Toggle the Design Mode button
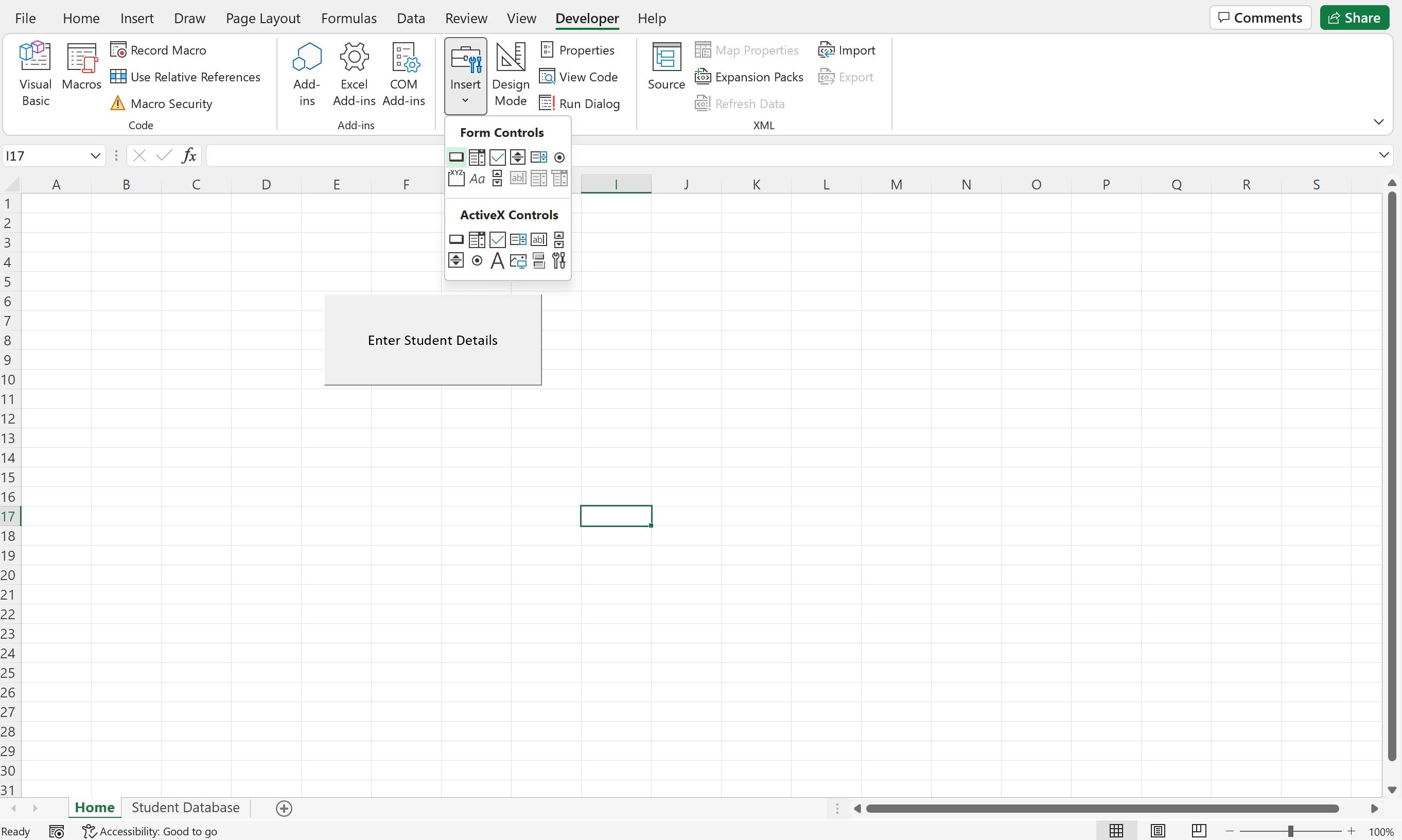1402x840 pixels. (510, 74)
